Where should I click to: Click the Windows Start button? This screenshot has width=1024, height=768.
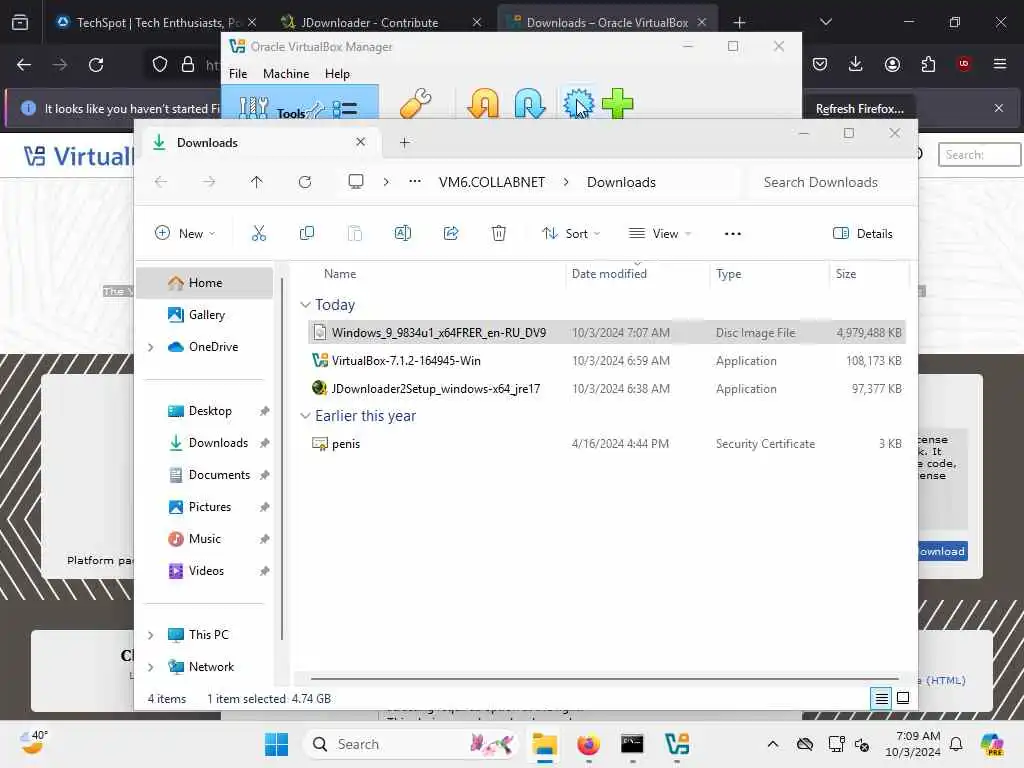(276, 744)
